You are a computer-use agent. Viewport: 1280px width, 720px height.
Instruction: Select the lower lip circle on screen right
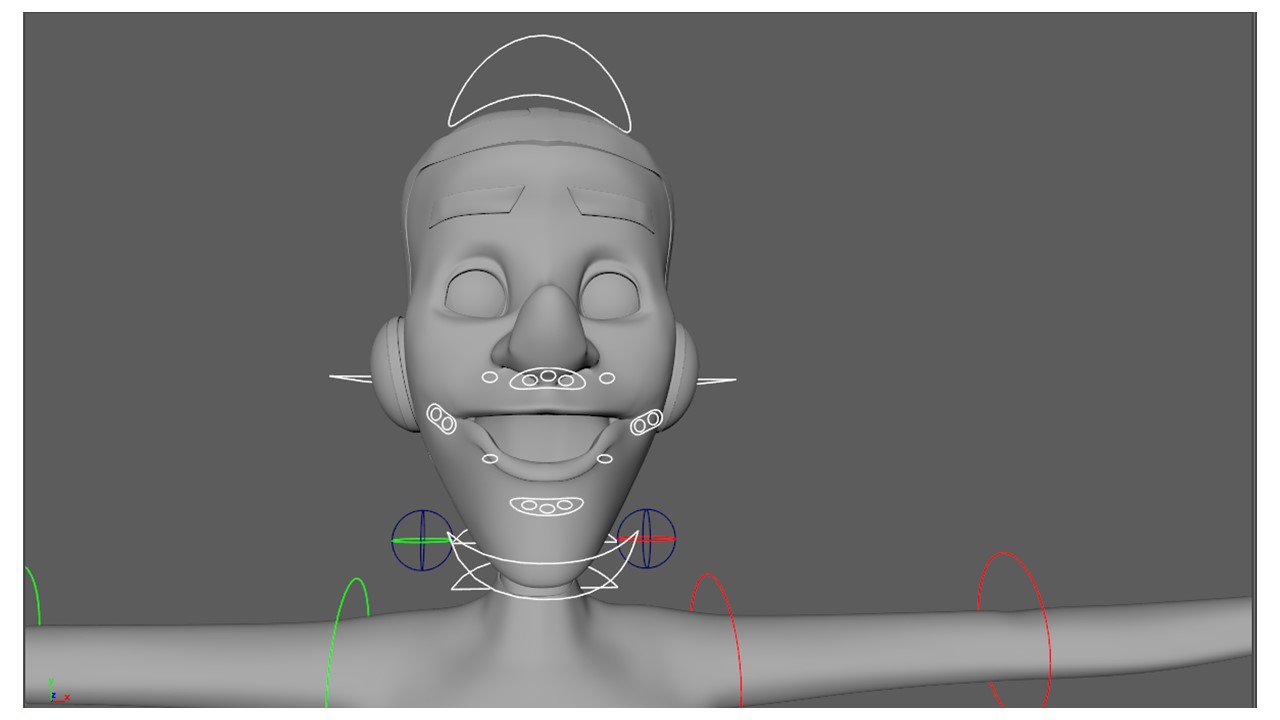click(x=605, y=459)
